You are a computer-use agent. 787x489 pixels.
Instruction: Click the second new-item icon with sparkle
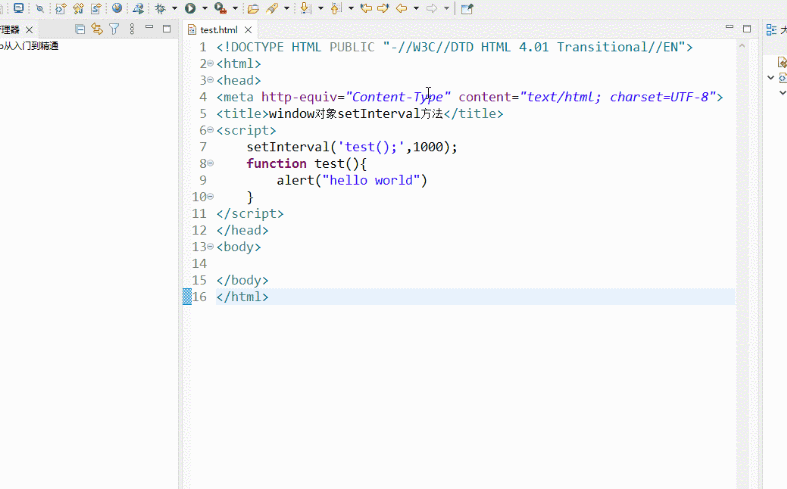78,9
